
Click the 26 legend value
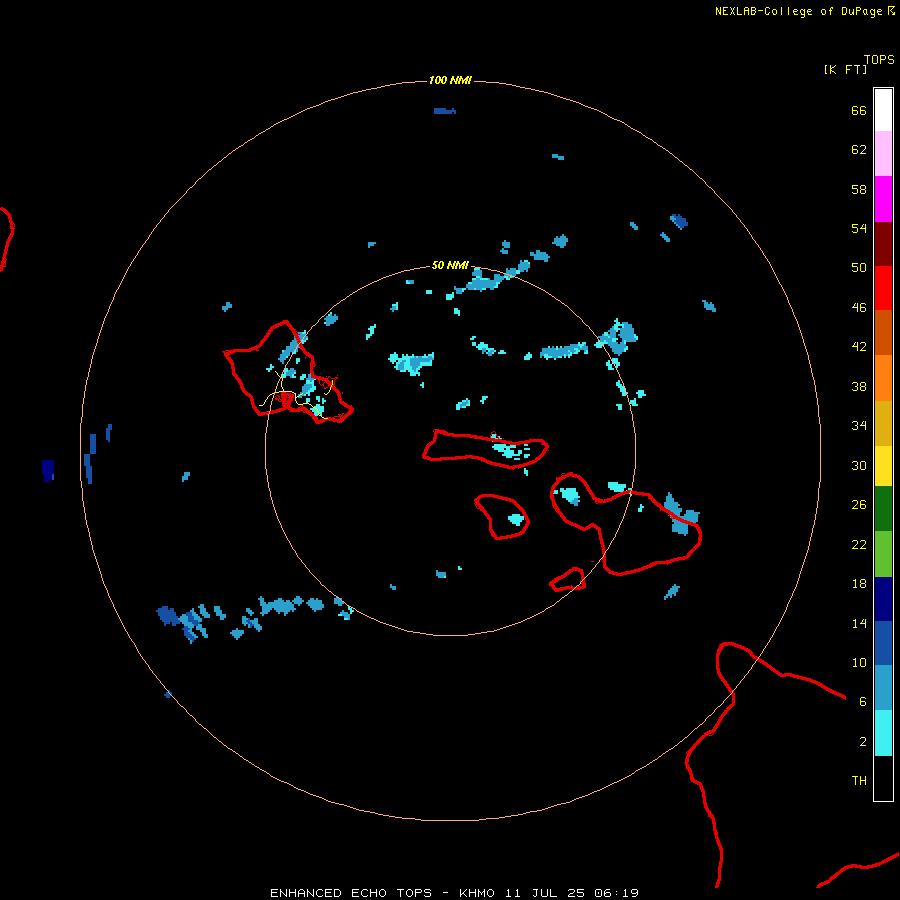(x=859, y=505)
